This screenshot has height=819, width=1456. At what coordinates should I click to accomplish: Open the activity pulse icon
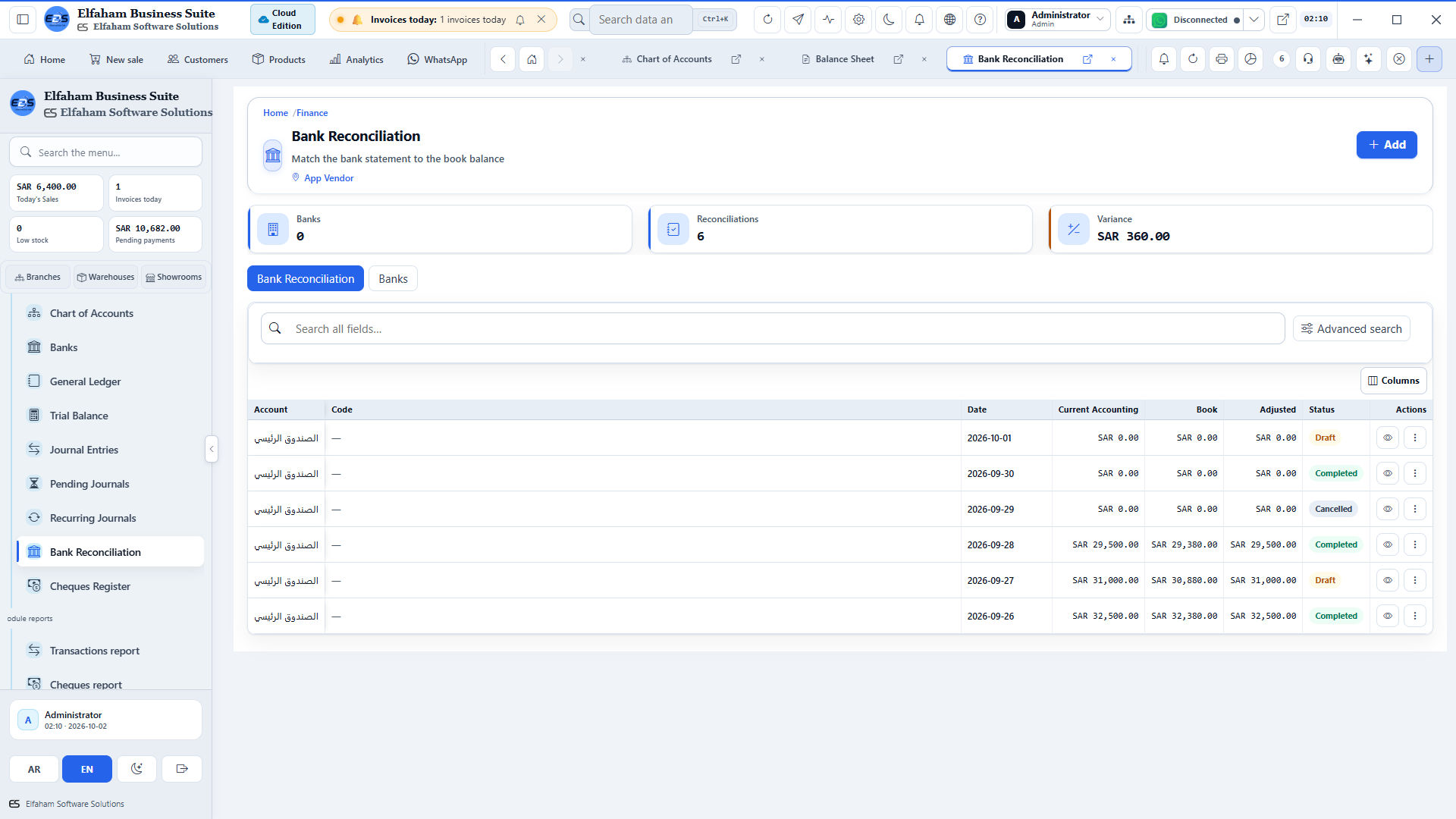coord(828,20)
